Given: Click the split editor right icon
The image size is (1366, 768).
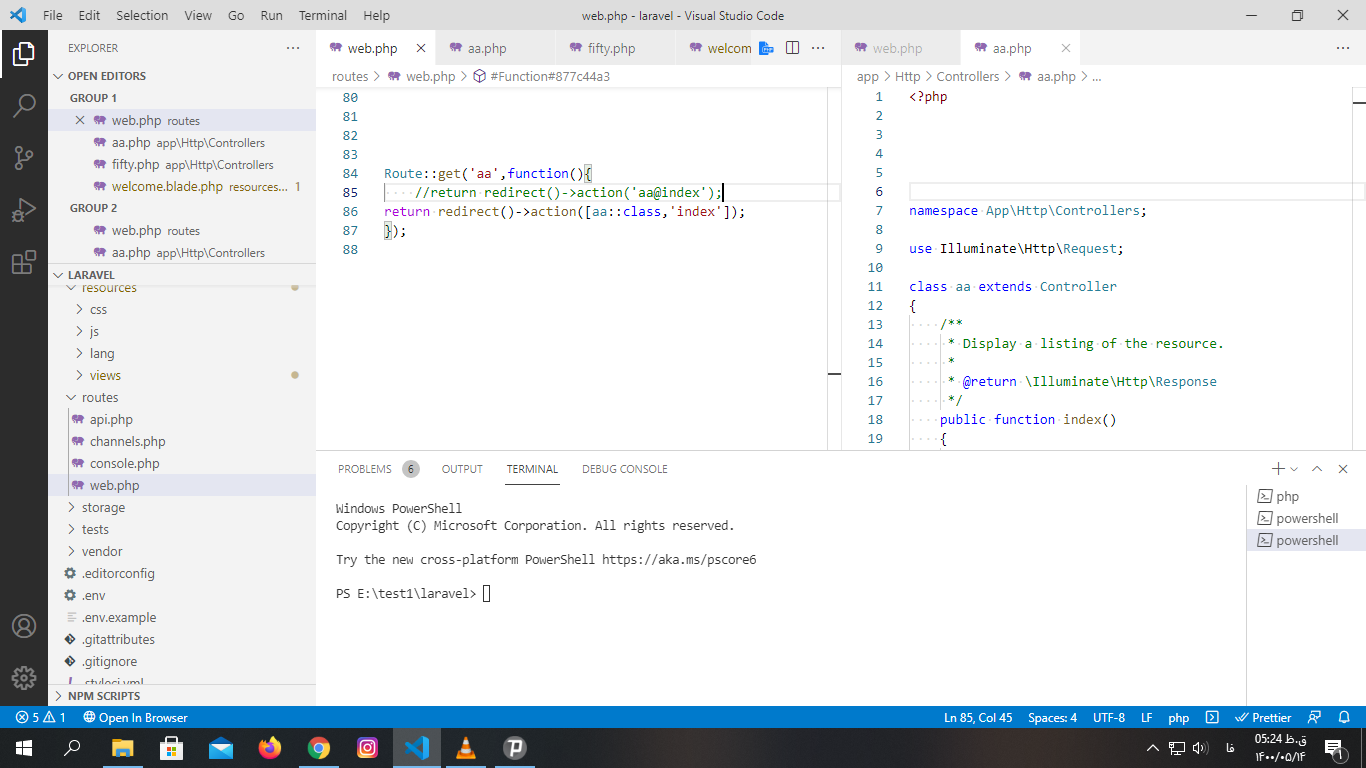Looking at the screenshot, I should (792, 48).
